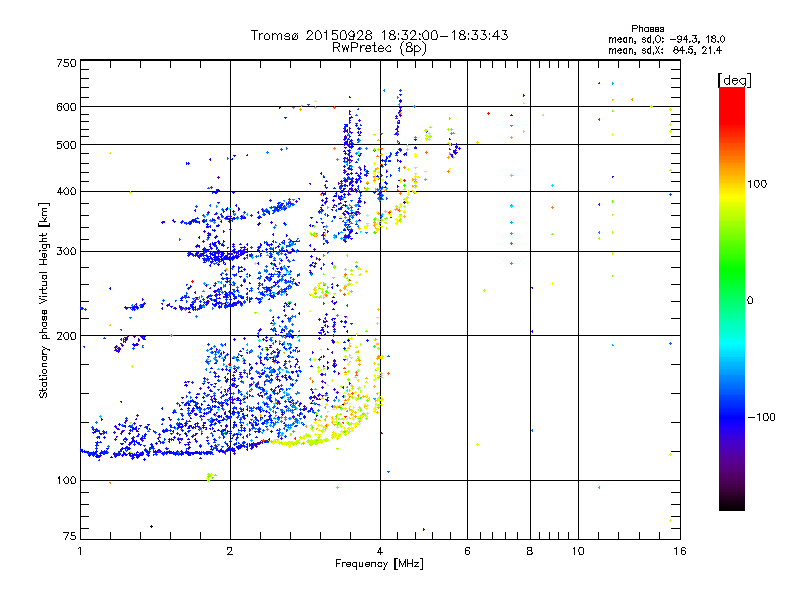
Task: Click the plot title 'Tromsø 20150928 18:32:00-18:33:43'
Action: 380,35
